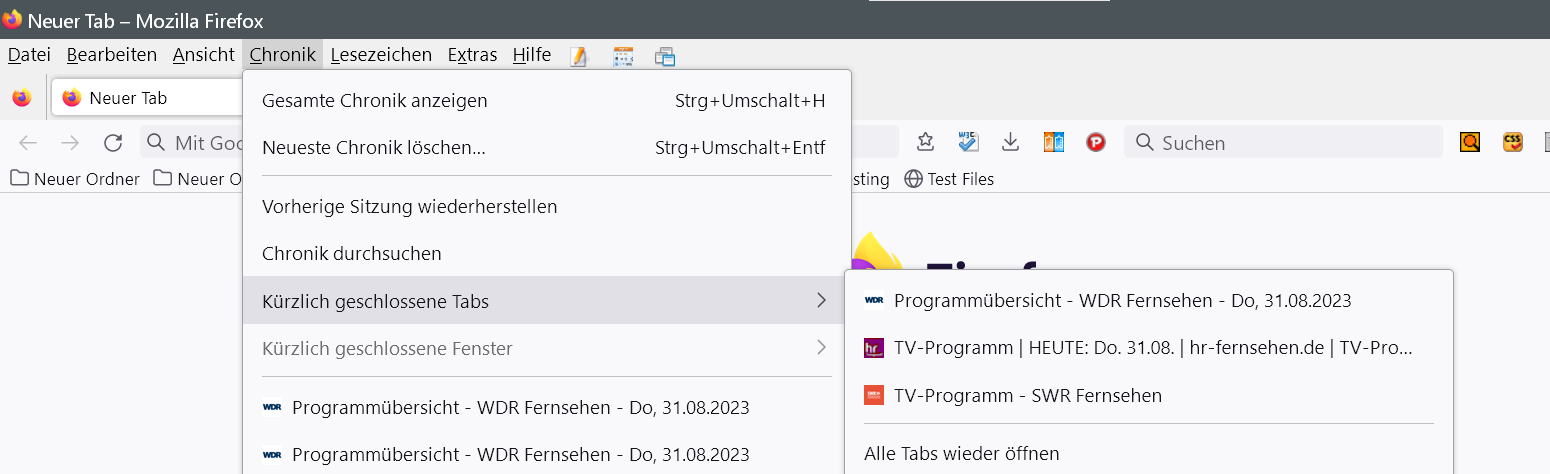Click the CSS validation toolbar icon
1550x474 pixels.
tap(1513, 143)
